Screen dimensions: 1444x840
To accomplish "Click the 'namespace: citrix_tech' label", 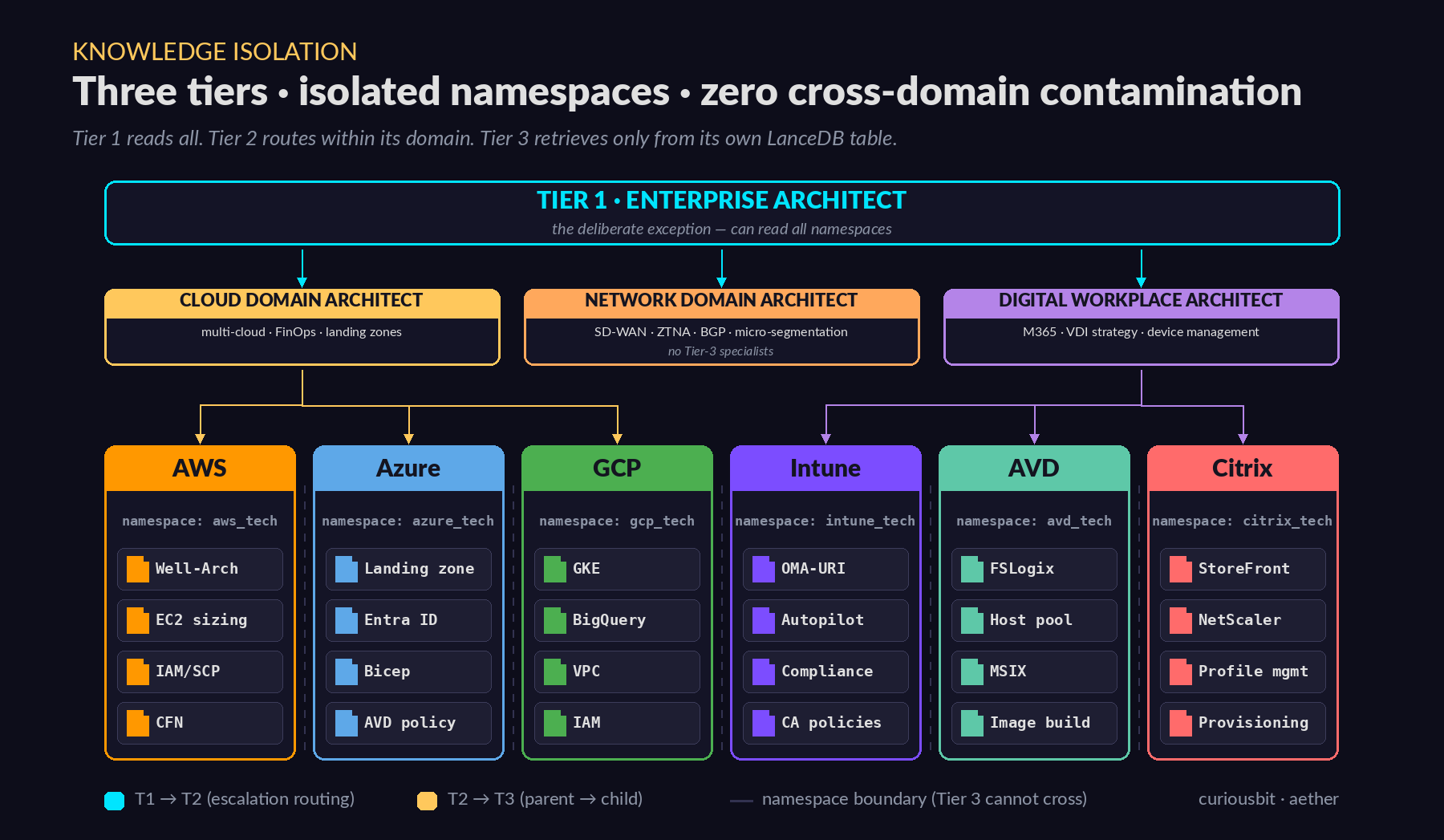I will pos(1243,521).
